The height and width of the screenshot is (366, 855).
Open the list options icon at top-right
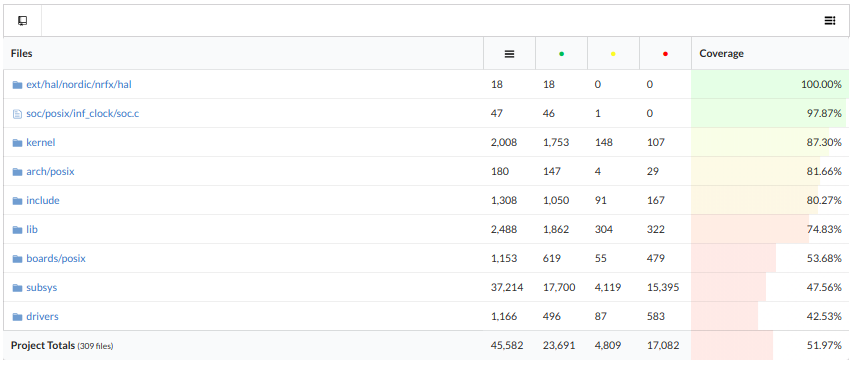pyautogui.click(x=829, y=21)
